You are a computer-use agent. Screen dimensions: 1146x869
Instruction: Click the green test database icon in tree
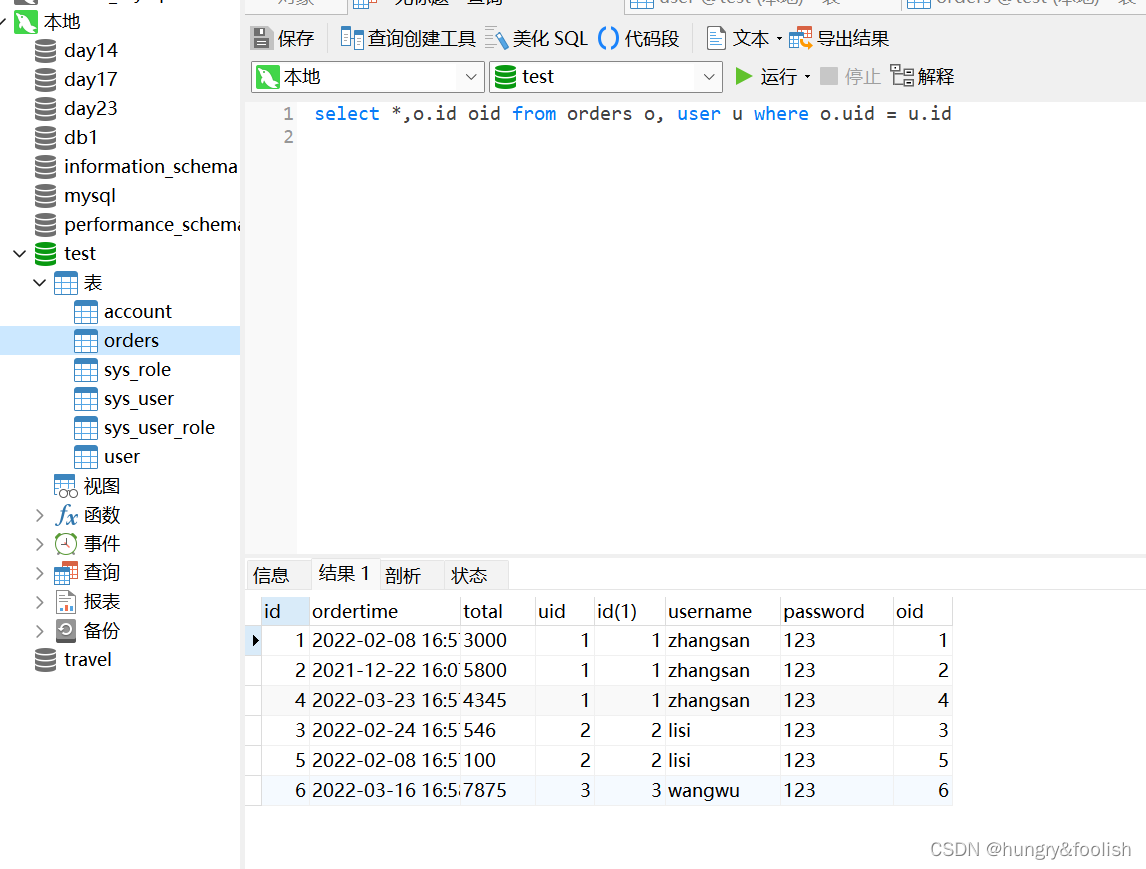point(45,254)
